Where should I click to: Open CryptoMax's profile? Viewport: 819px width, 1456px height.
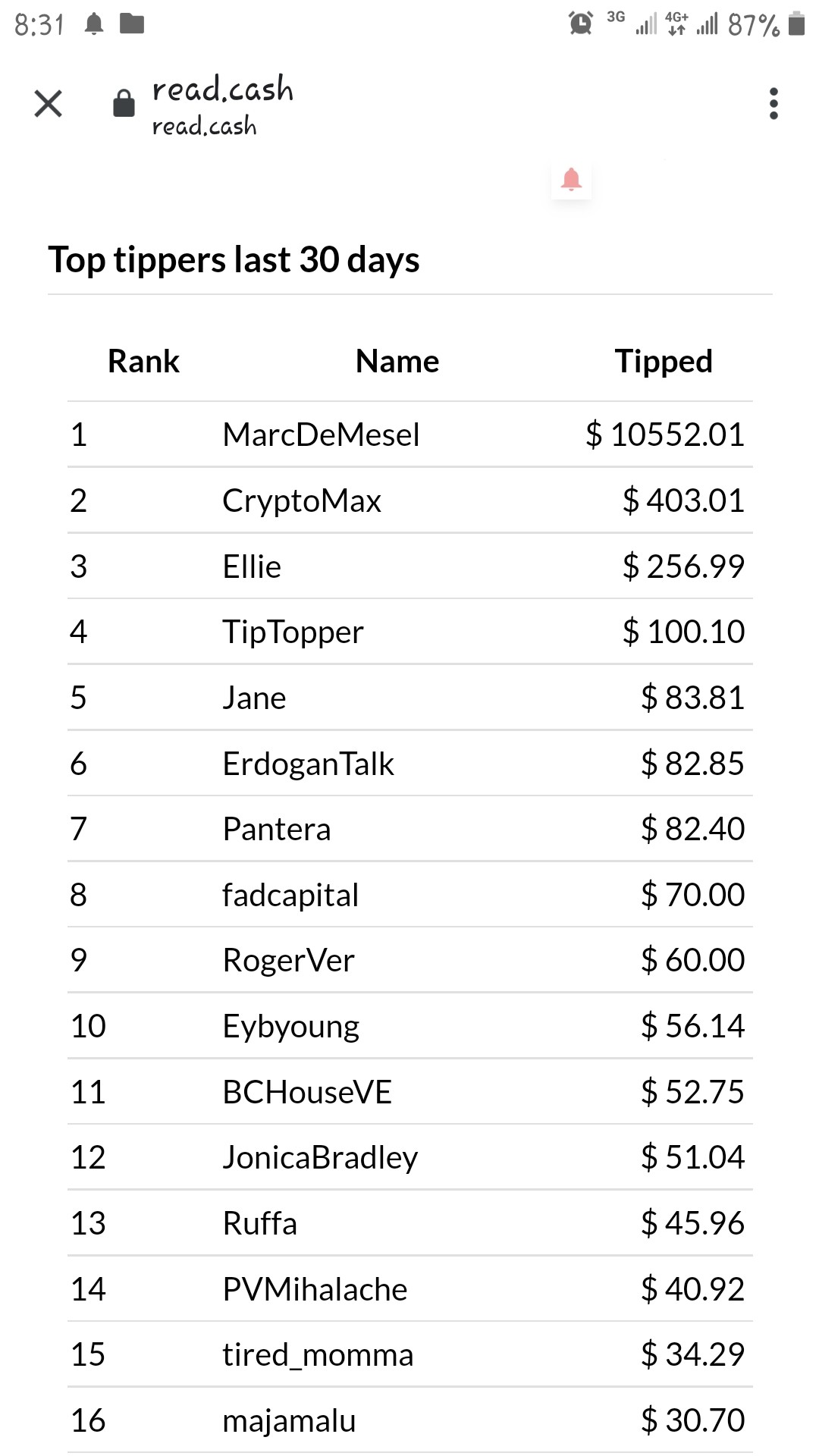301,501
